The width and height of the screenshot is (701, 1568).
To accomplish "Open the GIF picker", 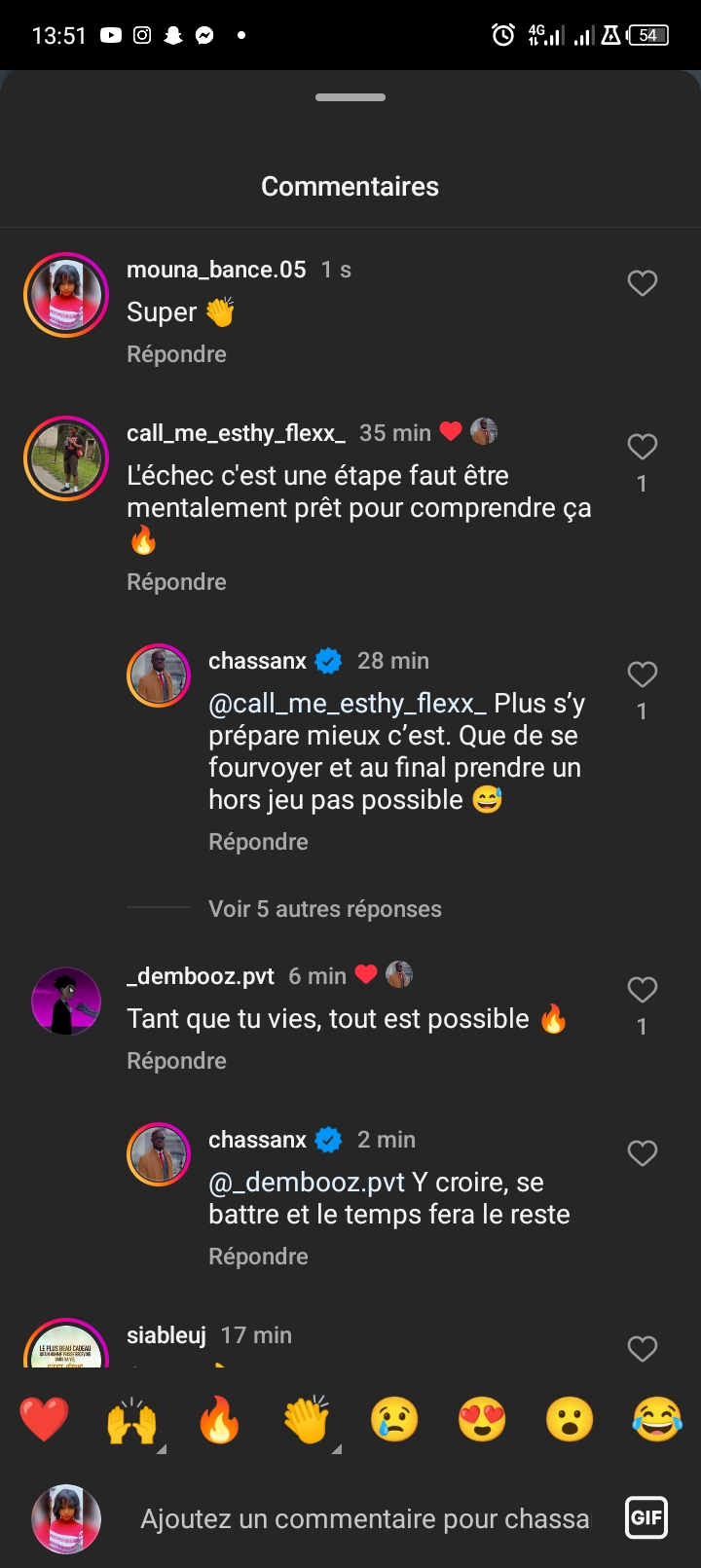I will point(646,1517).
